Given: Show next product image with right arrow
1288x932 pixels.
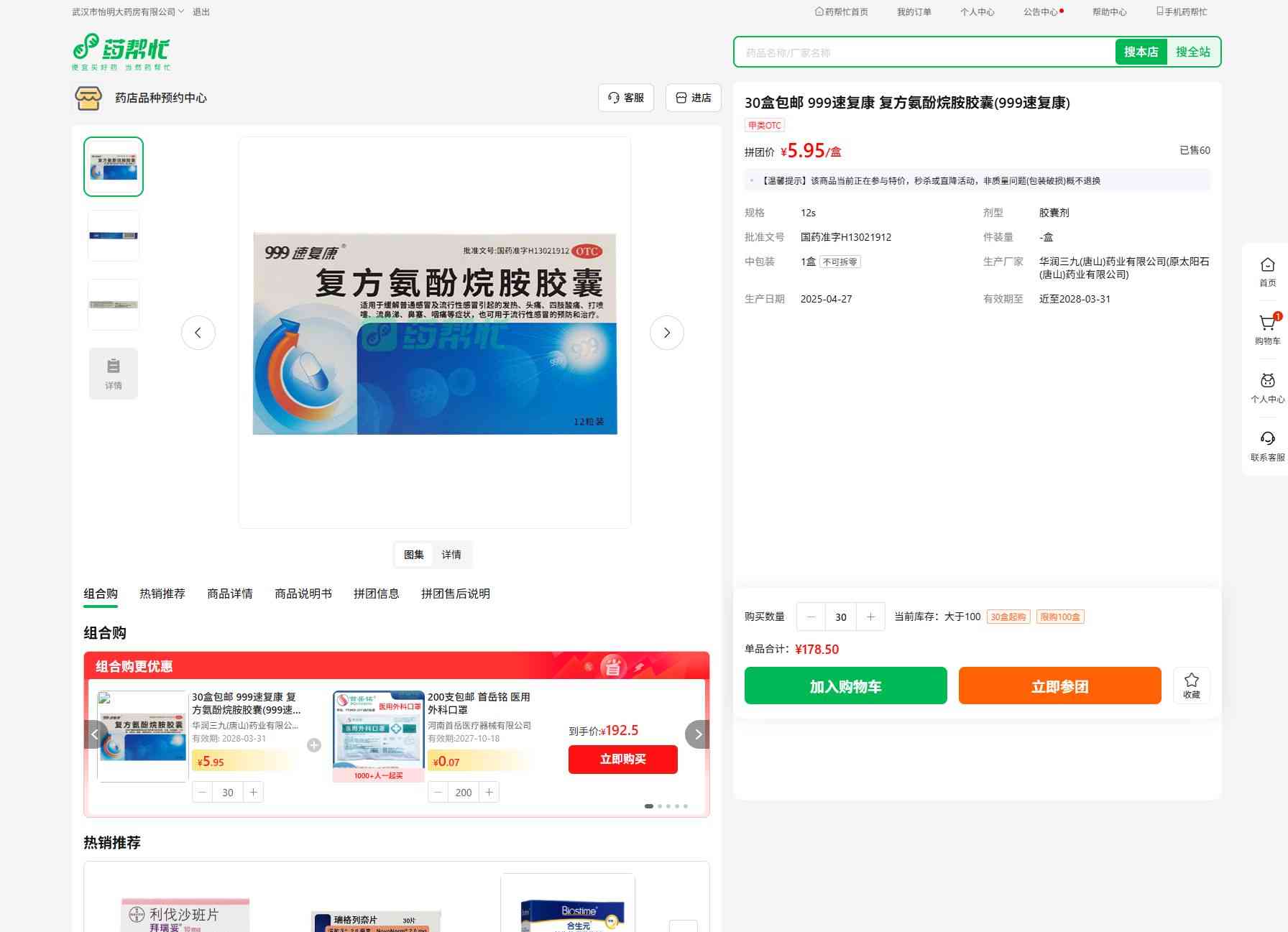Looking at the screenshot, I should pyautogui.click(x=666, y=333).
